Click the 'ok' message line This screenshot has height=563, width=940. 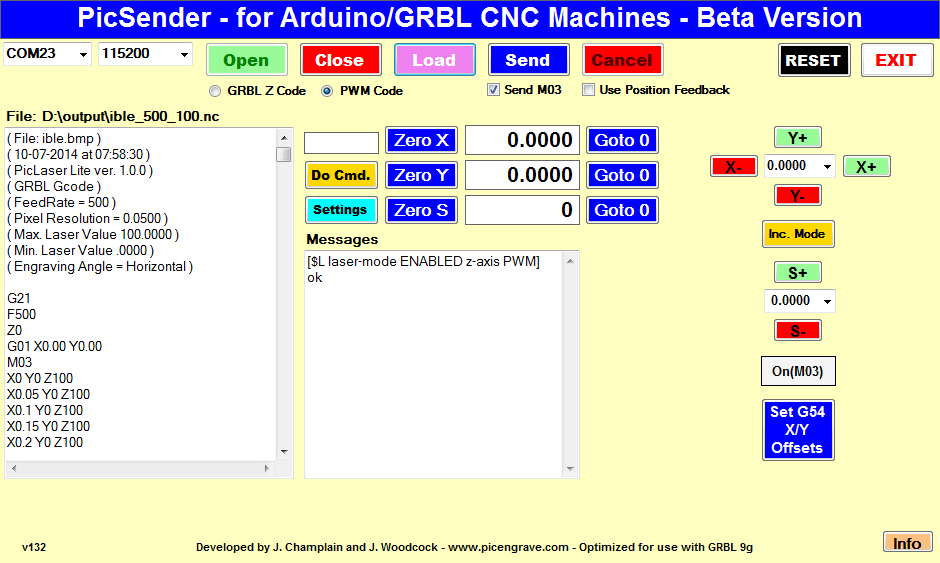point(315,278)
